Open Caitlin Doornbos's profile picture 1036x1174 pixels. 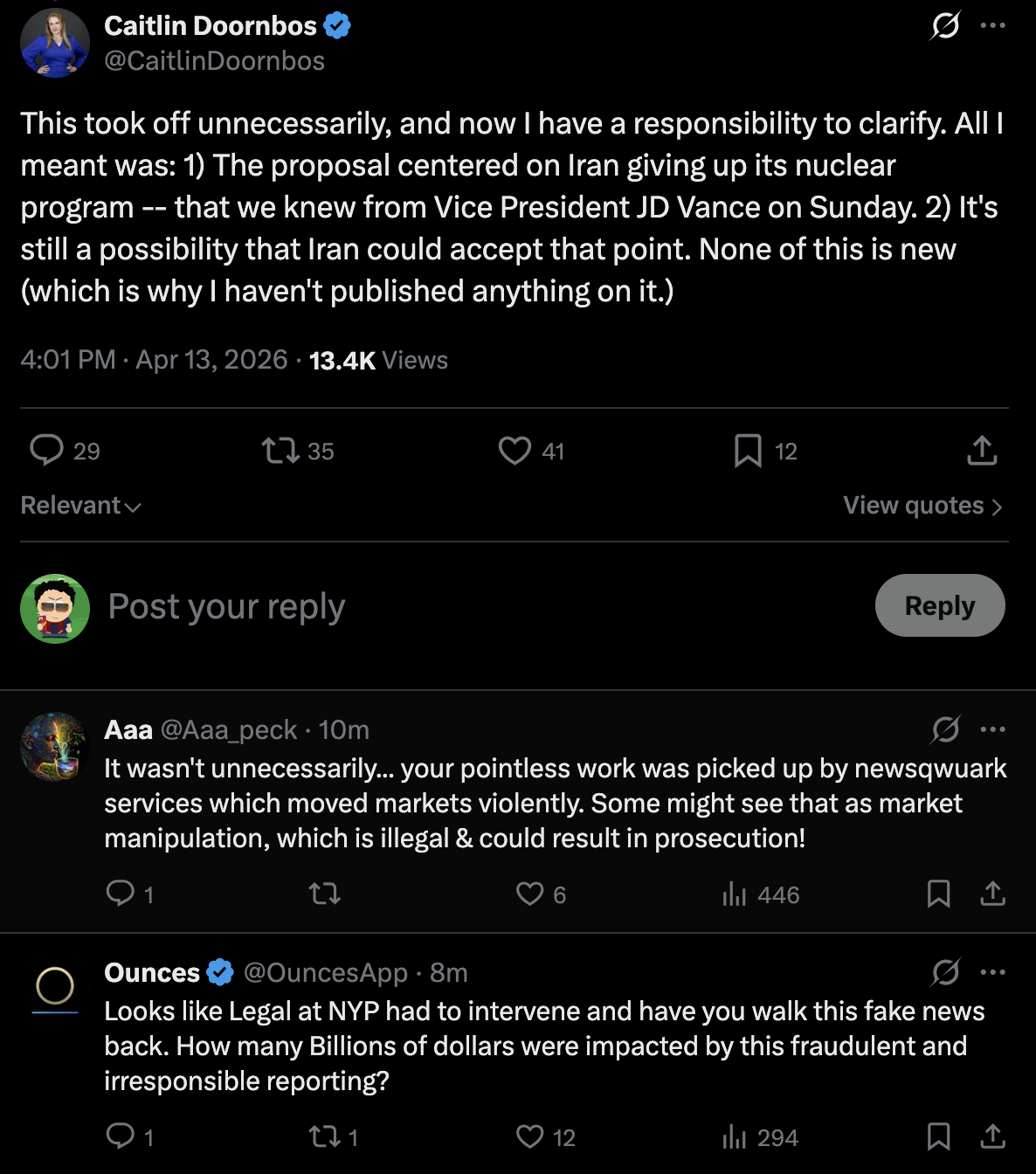55,43
